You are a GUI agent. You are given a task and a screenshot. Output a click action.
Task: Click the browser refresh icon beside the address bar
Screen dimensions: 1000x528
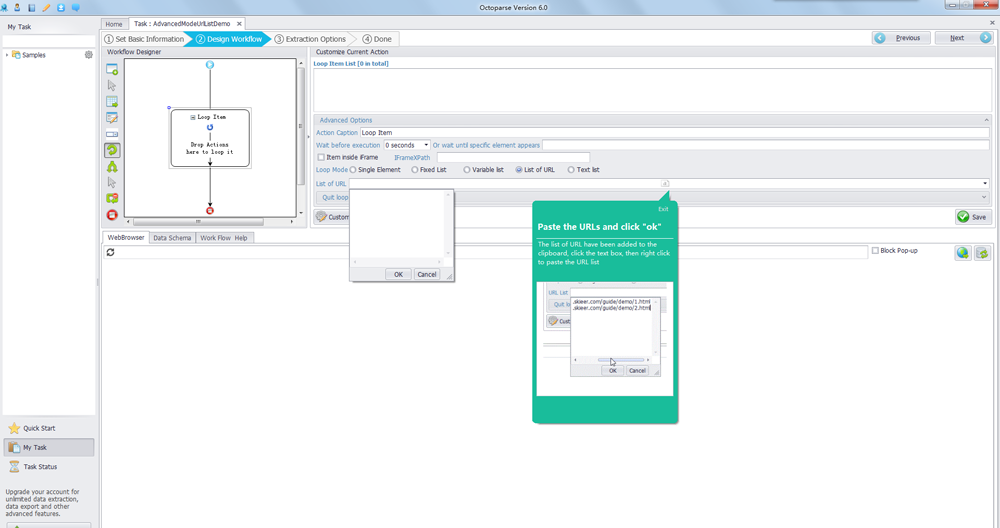point(110,253)
